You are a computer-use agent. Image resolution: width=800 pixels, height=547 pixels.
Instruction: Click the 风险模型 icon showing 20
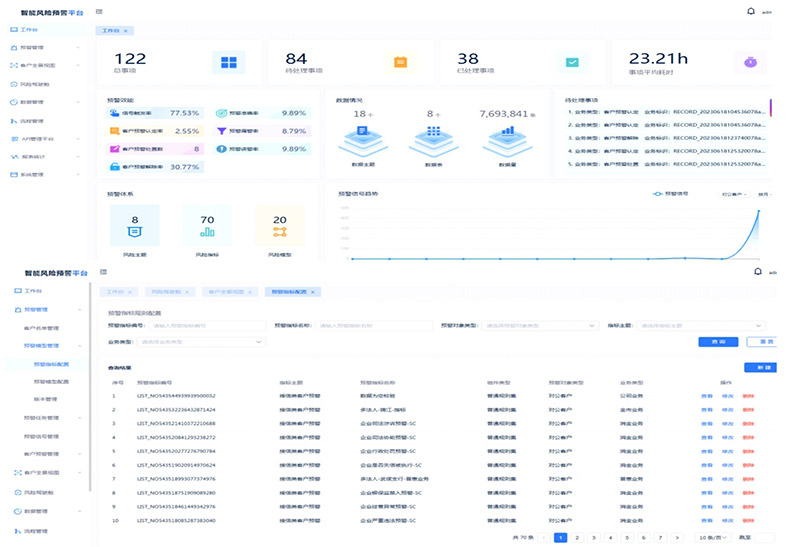(279, 227)
